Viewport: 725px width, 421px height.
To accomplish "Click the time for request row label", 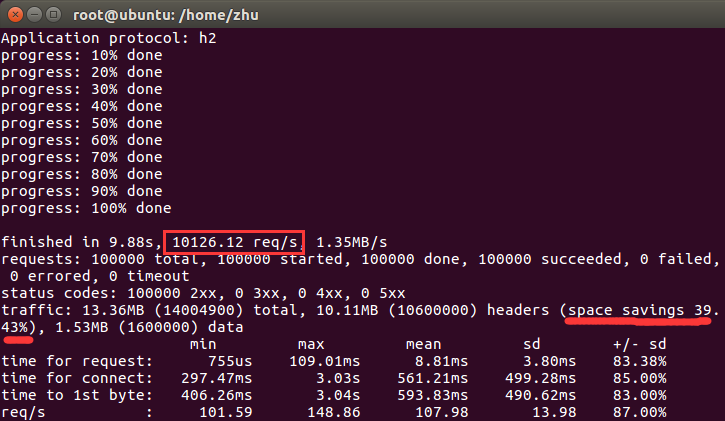I will [77, 361].
